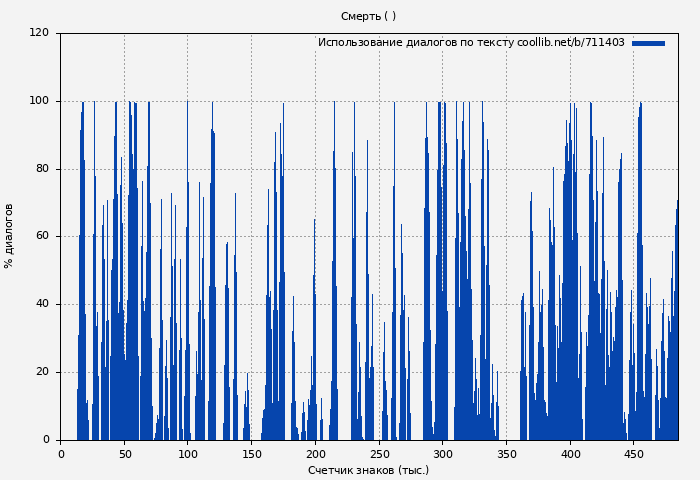The image size is (700, 480).
Task: Click the chart title "Смерть ( )"
Action: pos(368,16)
